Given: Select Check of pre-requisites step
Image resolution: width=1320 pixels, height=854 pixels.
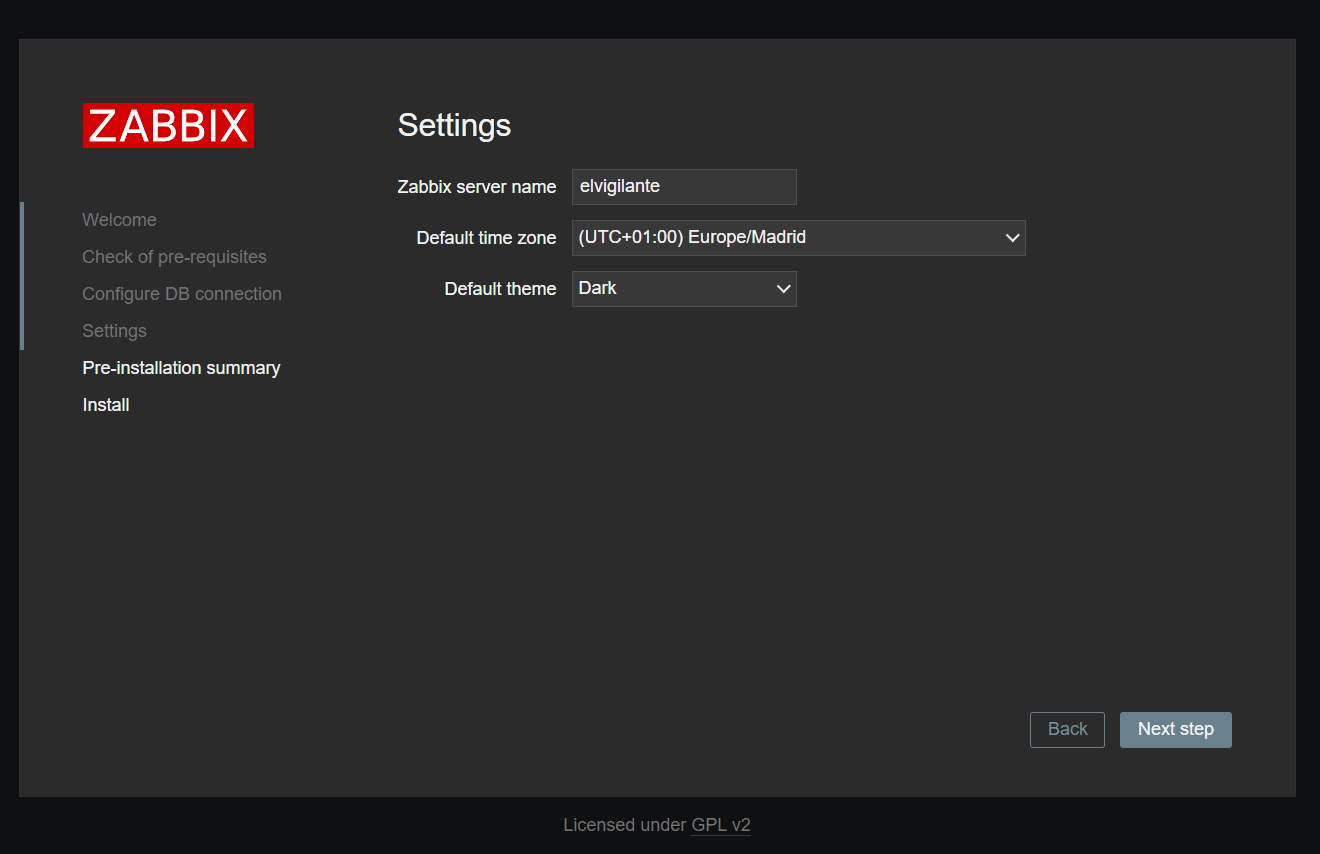Looking at the screenshot, I should coord(174,257).
